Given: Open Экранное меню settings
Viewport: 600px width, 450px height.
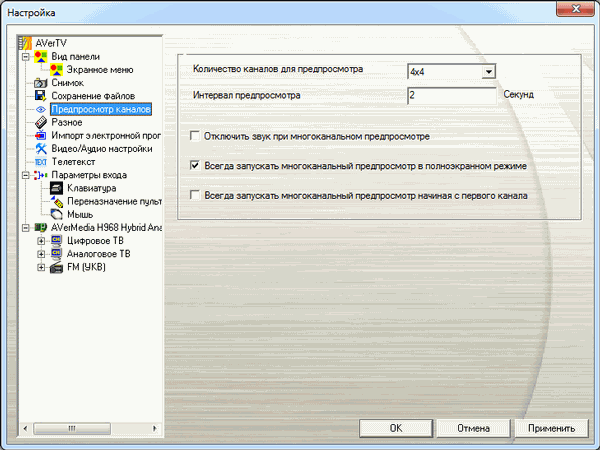Looking at the screenshot, I should tap(100, 70).
